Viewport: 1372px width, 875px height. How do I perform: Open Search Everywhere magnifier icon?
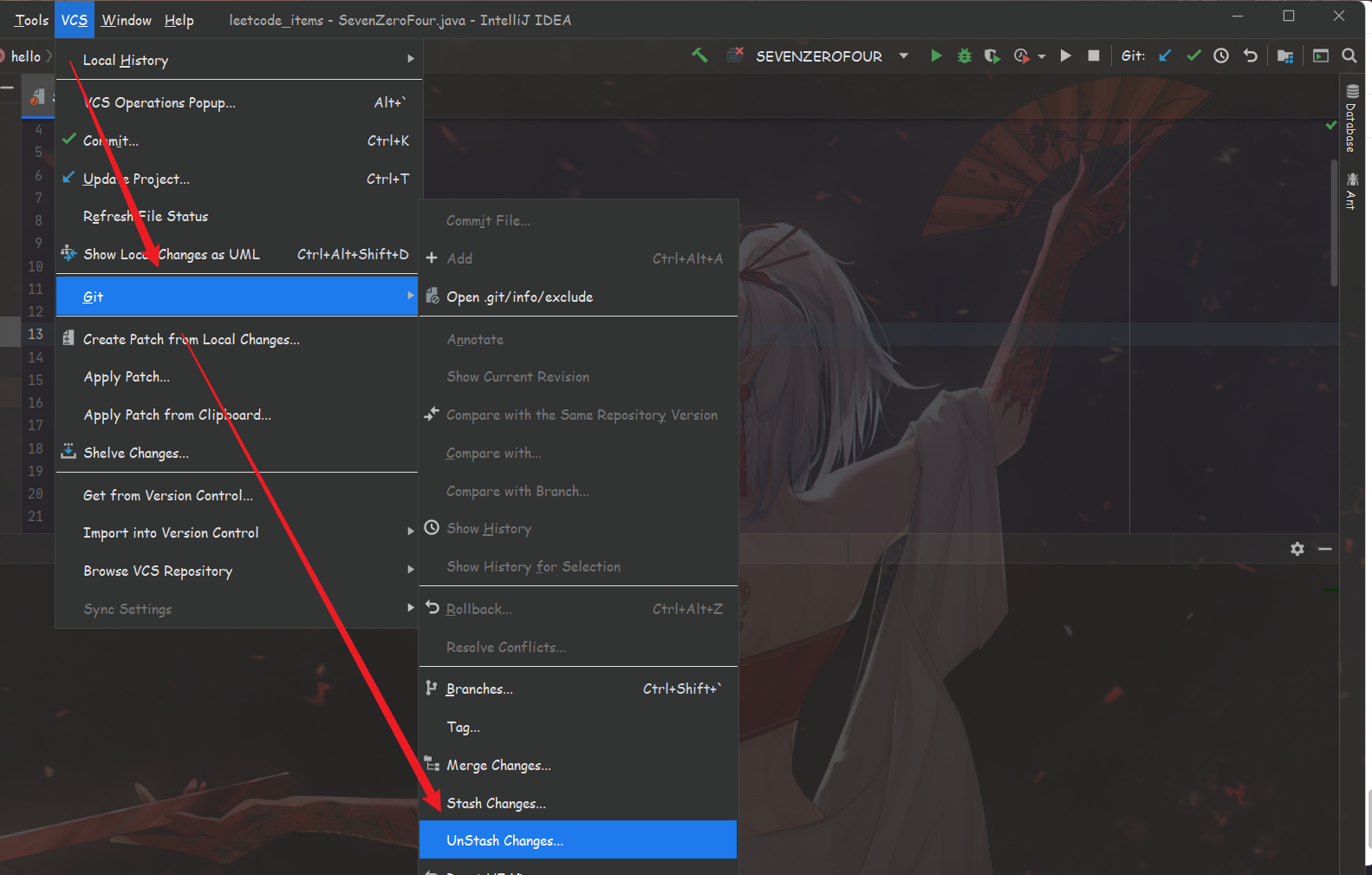point(1349,56)
